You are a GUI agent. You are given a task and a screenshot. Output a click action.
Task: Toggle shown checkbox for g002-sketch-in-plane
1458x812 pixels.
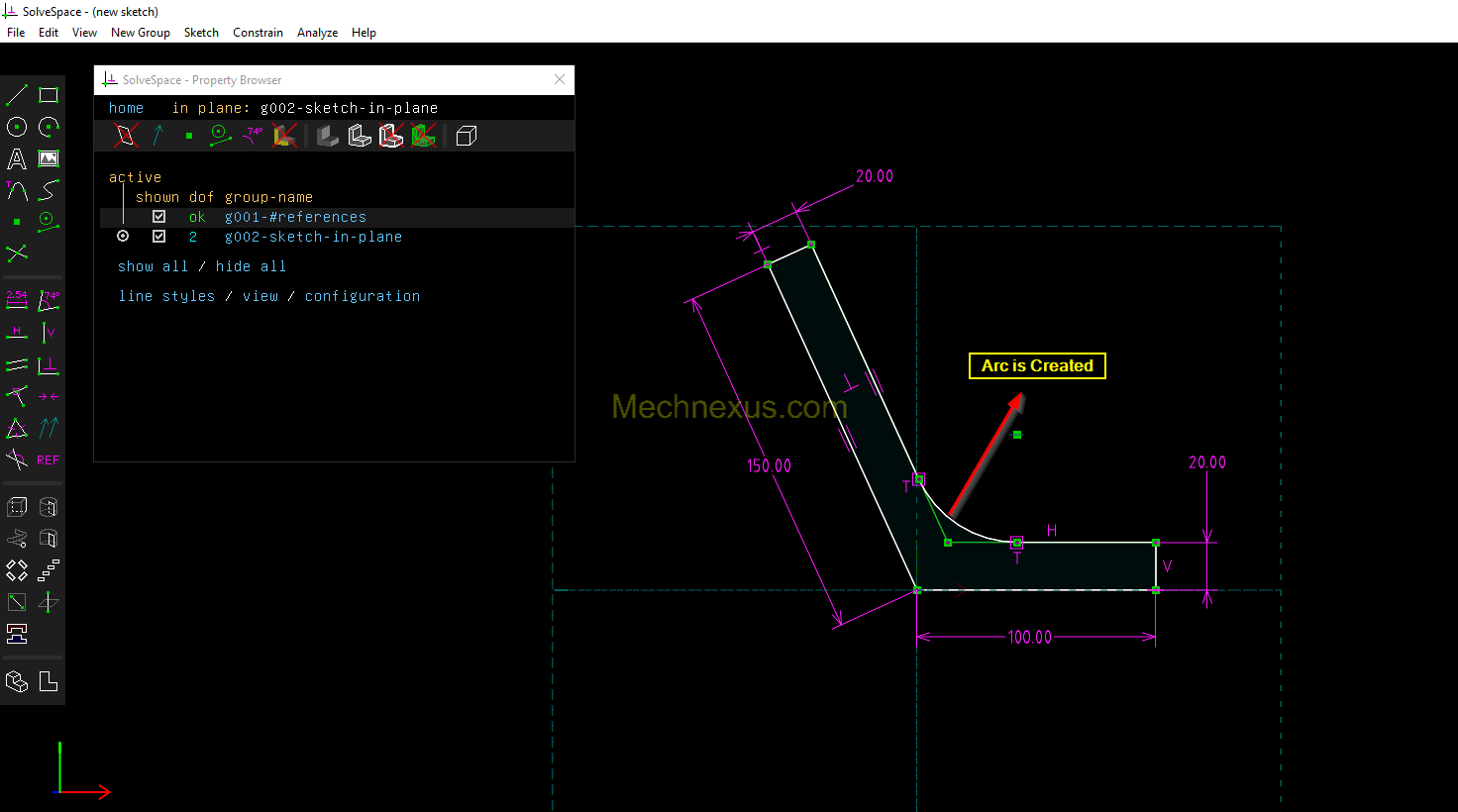point(158,237)
